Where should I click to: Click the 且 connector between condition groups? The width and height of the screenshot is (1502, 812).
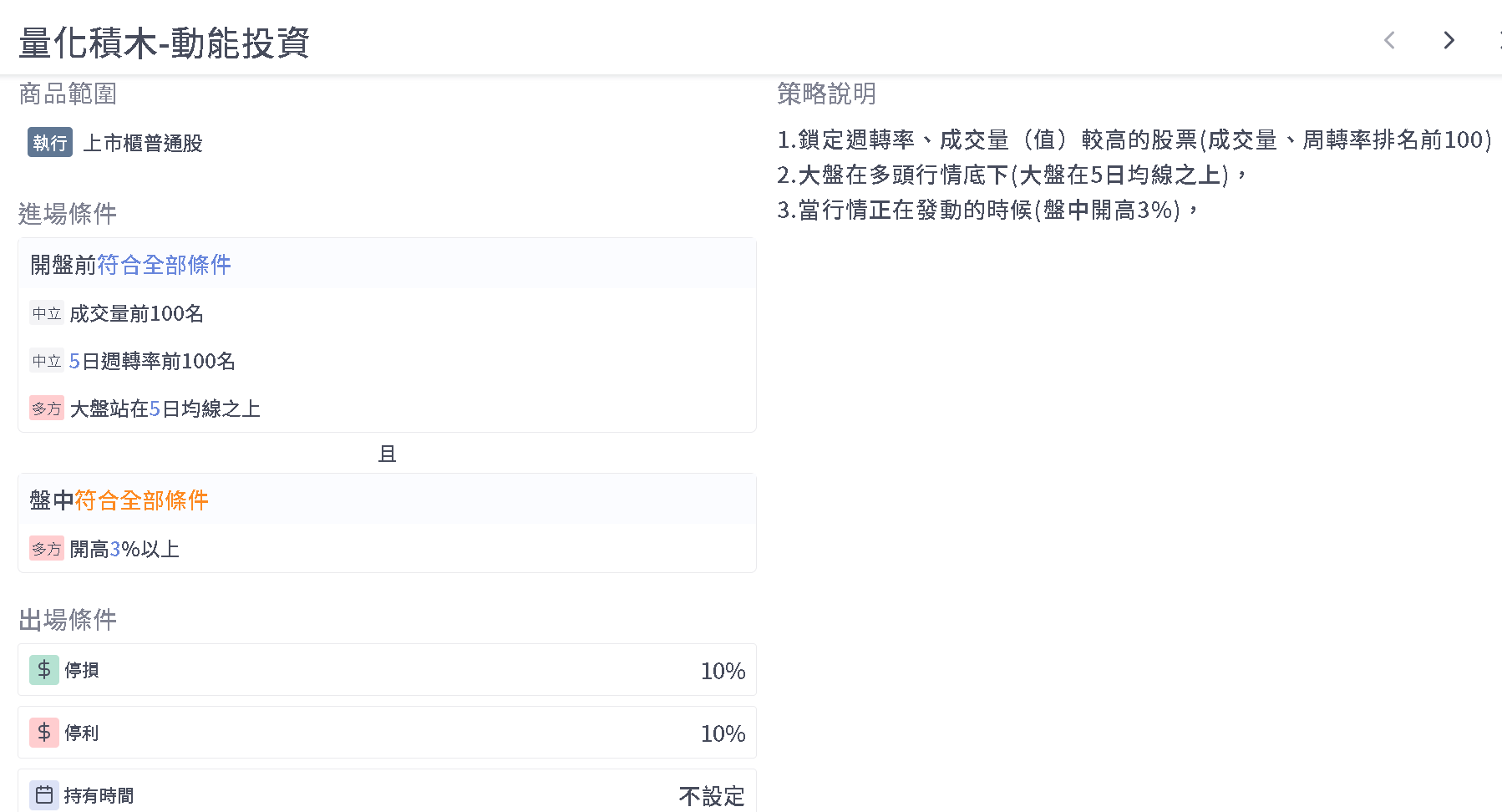[x=387, y=454]
